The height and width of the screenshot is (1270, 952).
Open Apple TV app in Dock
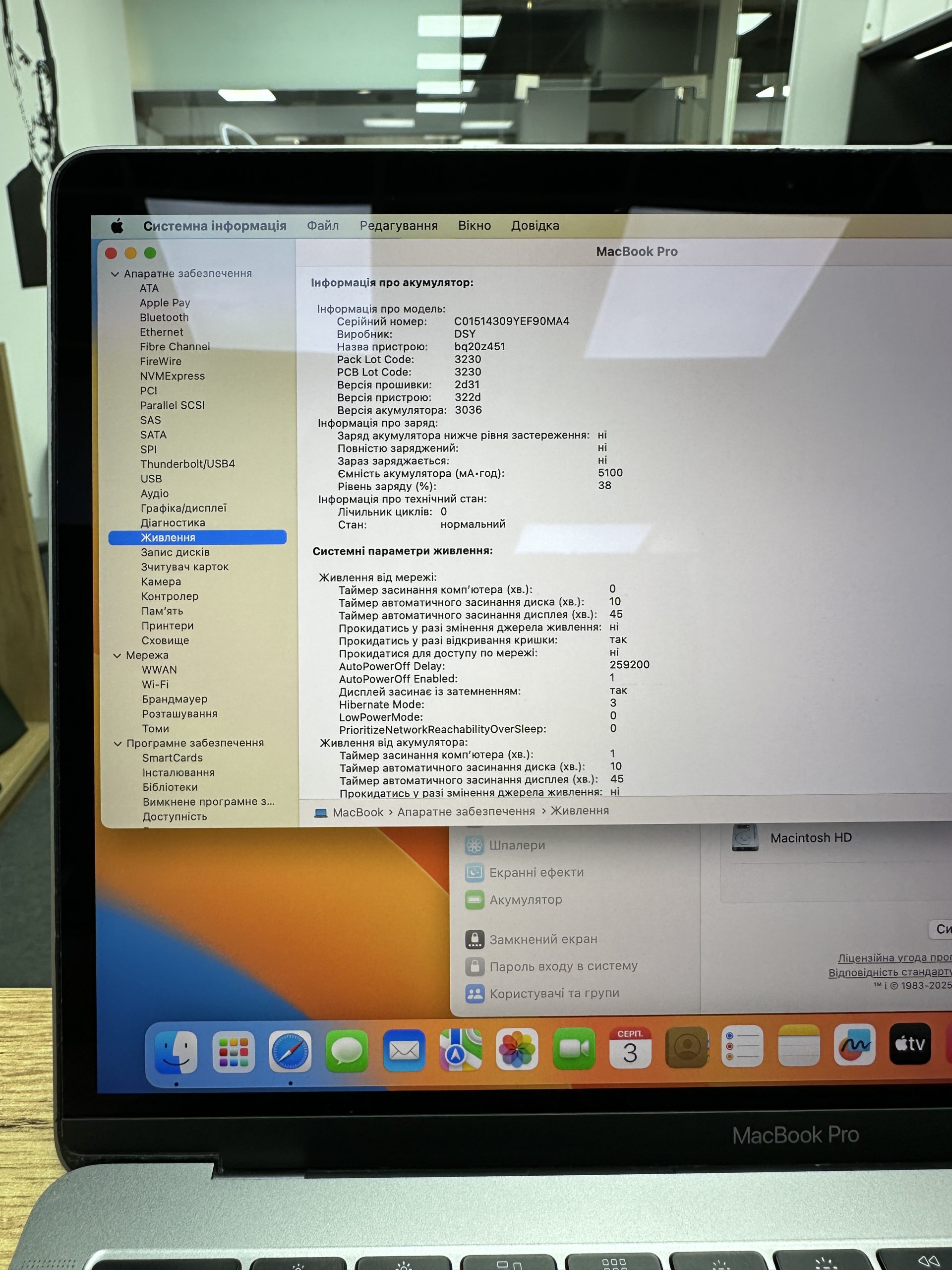[910, 1044]
